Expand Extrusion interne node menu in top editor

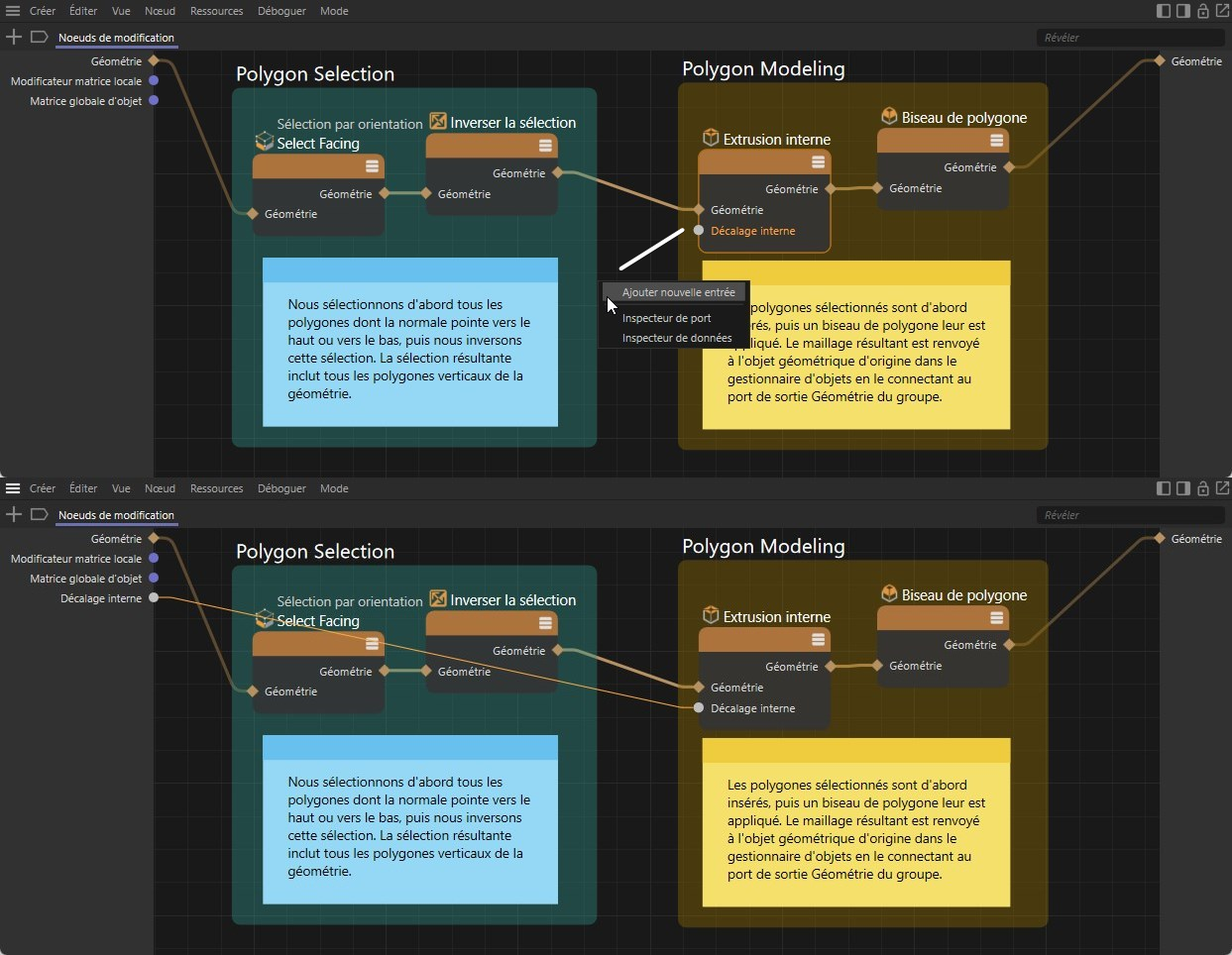[818, 161]
